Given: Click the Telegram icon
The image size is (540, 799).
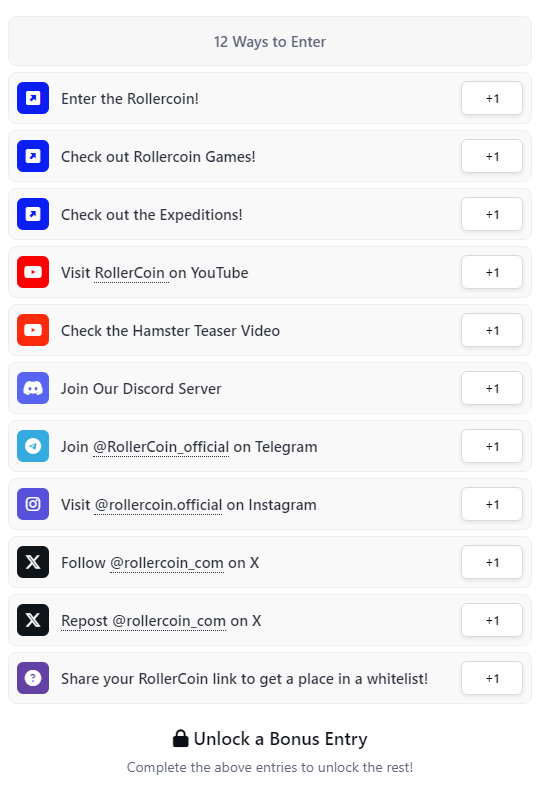Looking at the screenshot, I should (x=33, y=446).
